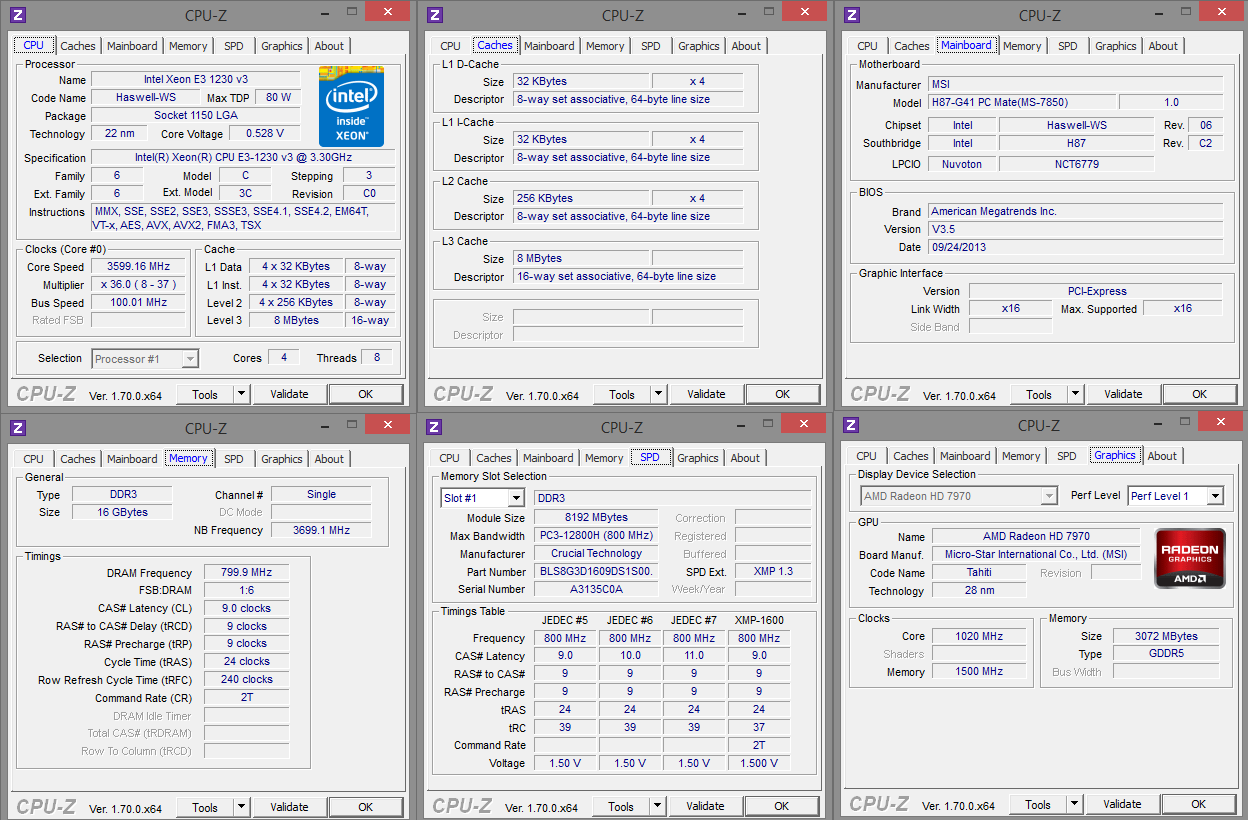Click the Socket 1150 LGA package value
Screen dimensions: 1248x820
196,116
